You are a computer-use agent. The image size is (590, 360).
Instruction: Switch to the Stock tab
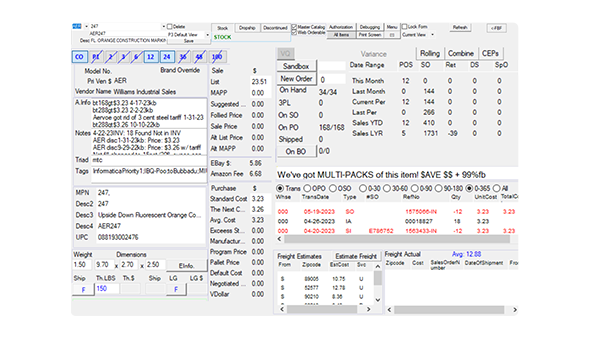click(x=222, y=28)
